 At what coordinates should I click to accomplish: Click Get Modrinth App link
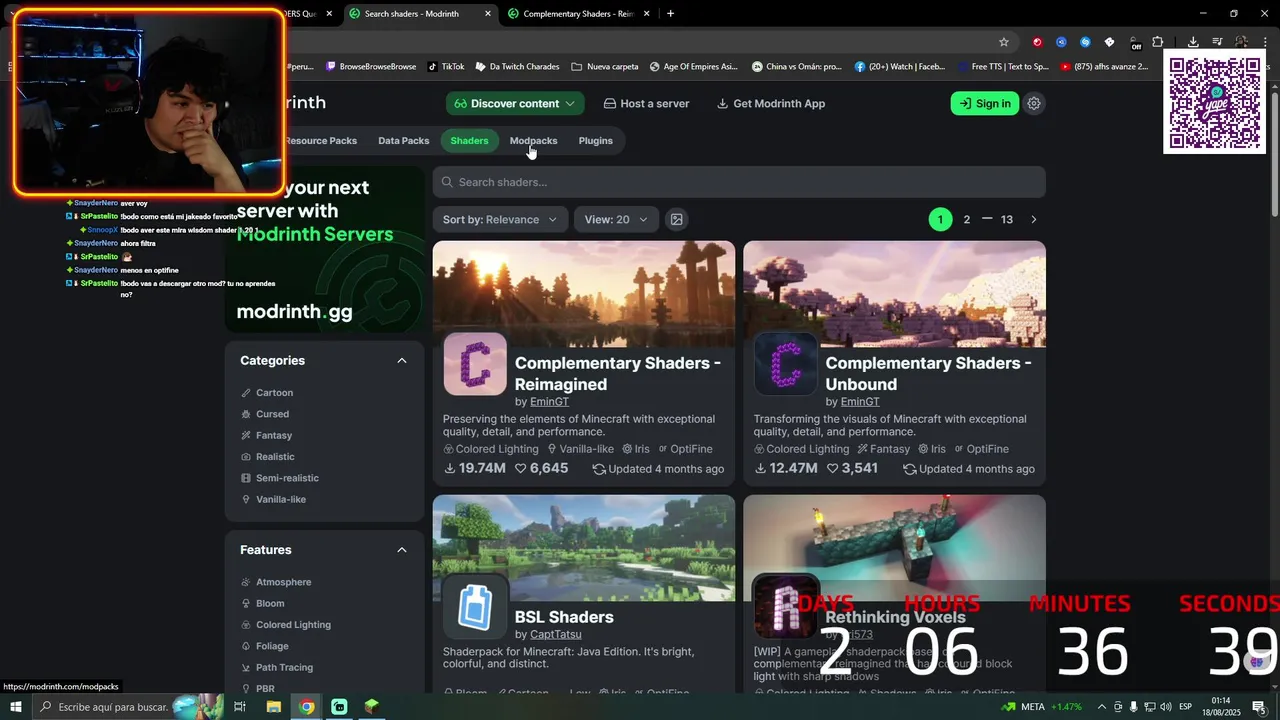771,103
